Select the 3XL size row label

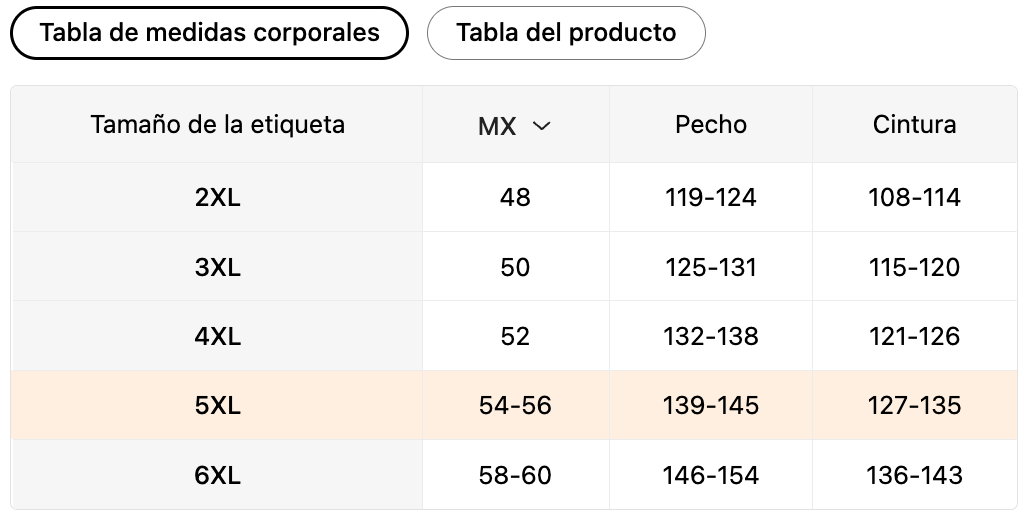click(x=217, y=267)
